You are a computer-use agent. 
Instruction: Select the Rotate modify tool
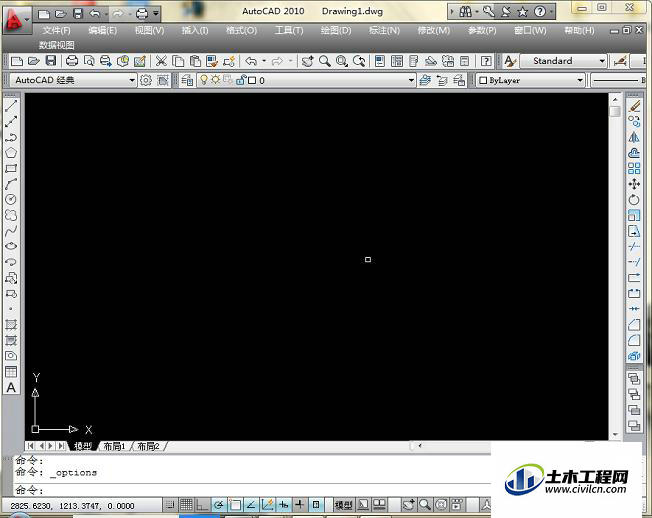(634, 200)
